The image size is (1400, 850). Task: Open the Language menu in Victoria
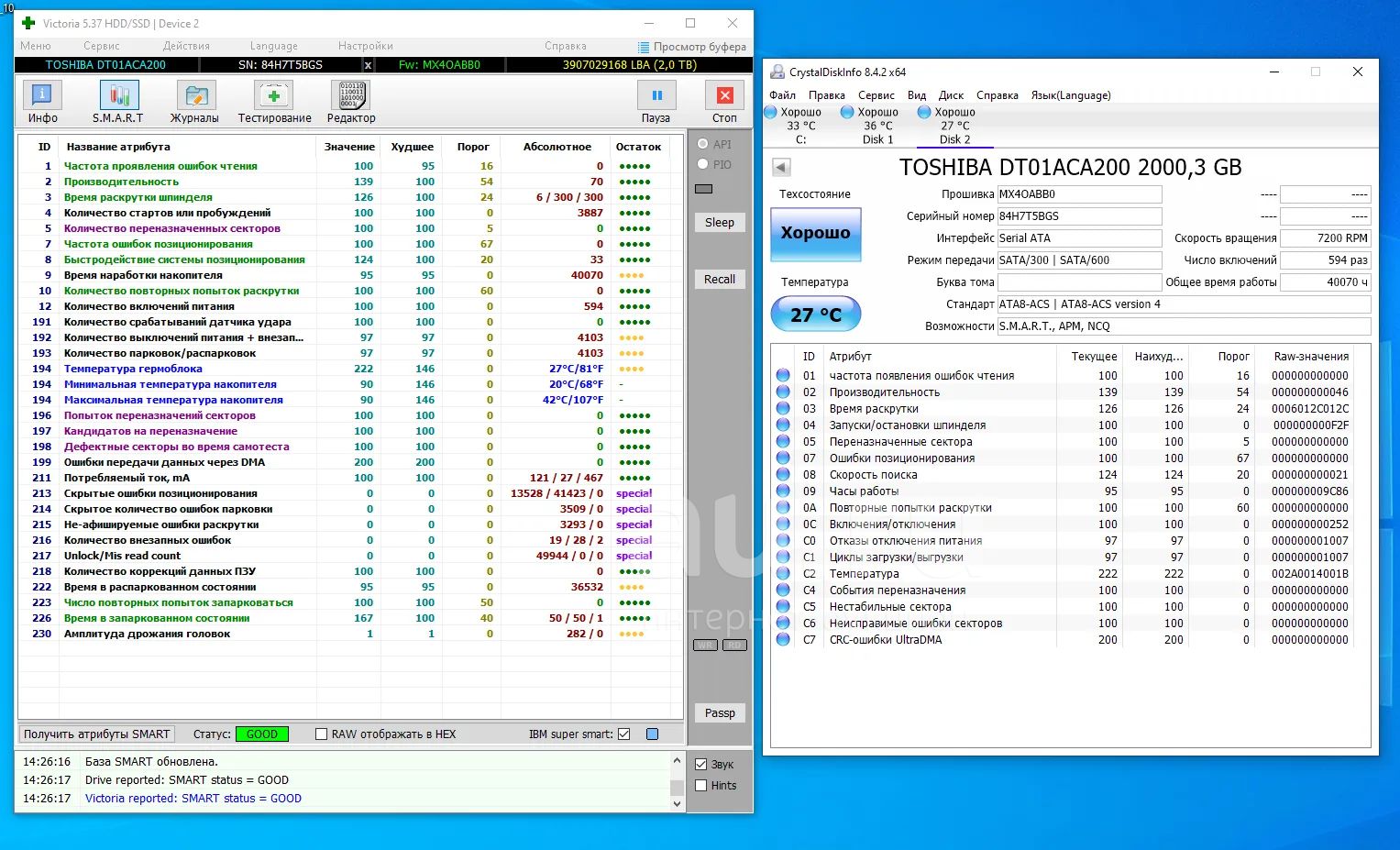[x=273, y=46]
